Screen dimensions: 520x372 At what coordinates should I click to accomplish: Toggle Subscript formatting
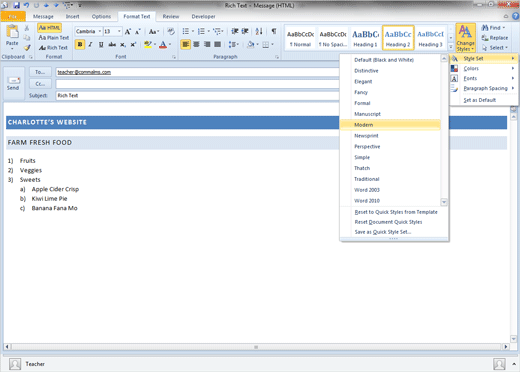point(123,44)
